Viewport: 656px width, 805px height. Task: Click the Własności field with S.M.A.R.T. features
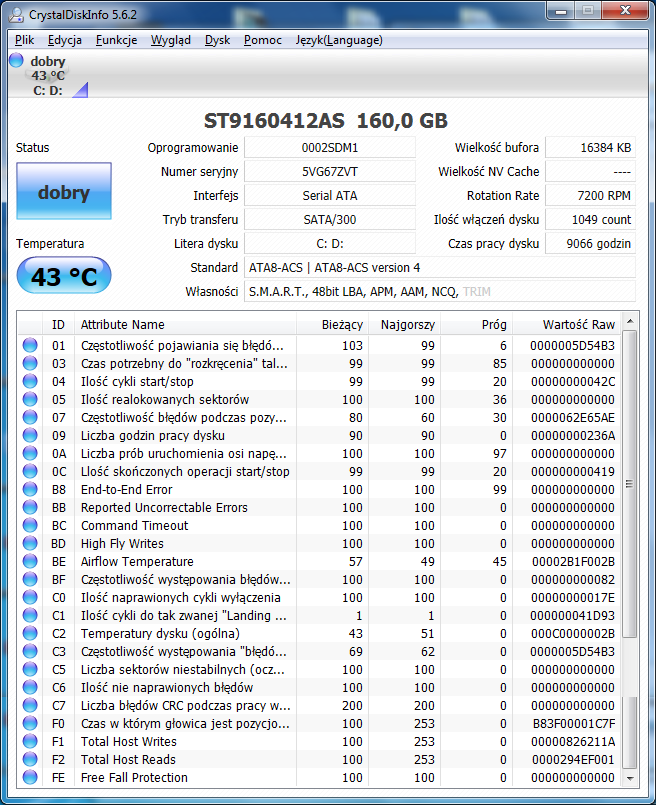440,292
